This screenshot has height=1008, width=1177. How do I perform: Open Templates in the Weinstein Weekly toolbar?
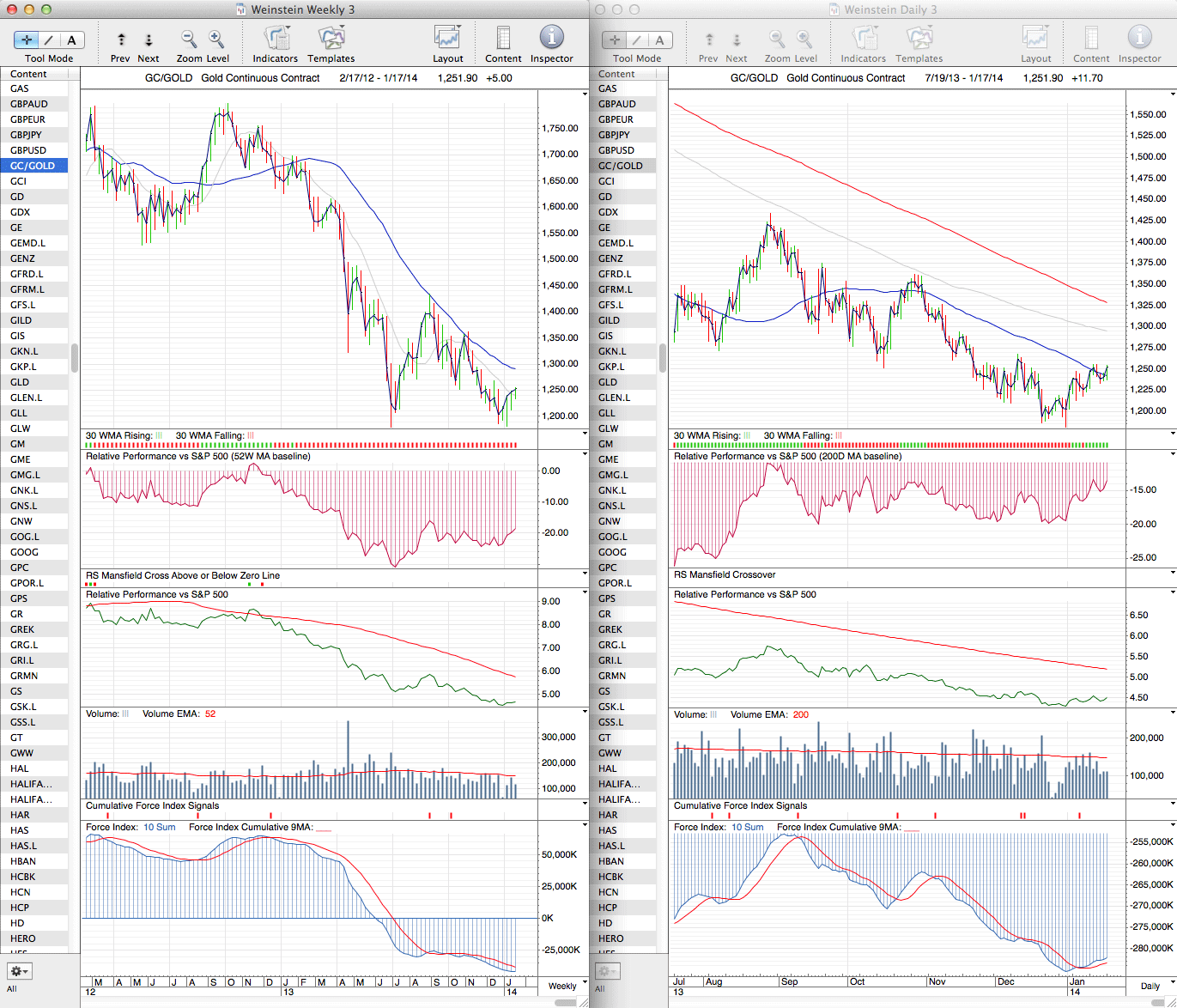[x=331, y=39]
